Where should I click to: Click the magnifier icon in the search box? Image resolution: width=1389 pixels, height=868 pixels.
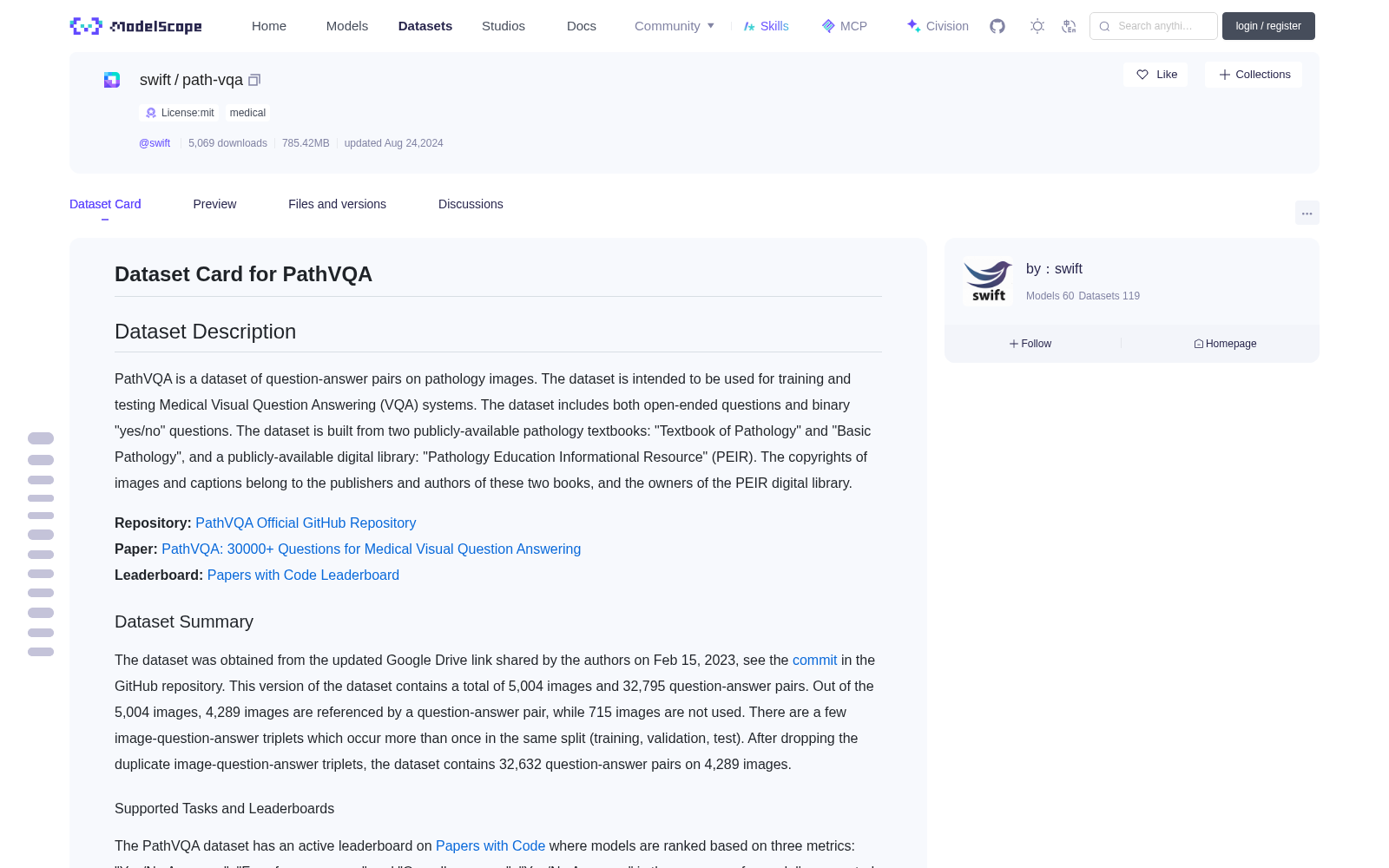(1104, 26)
